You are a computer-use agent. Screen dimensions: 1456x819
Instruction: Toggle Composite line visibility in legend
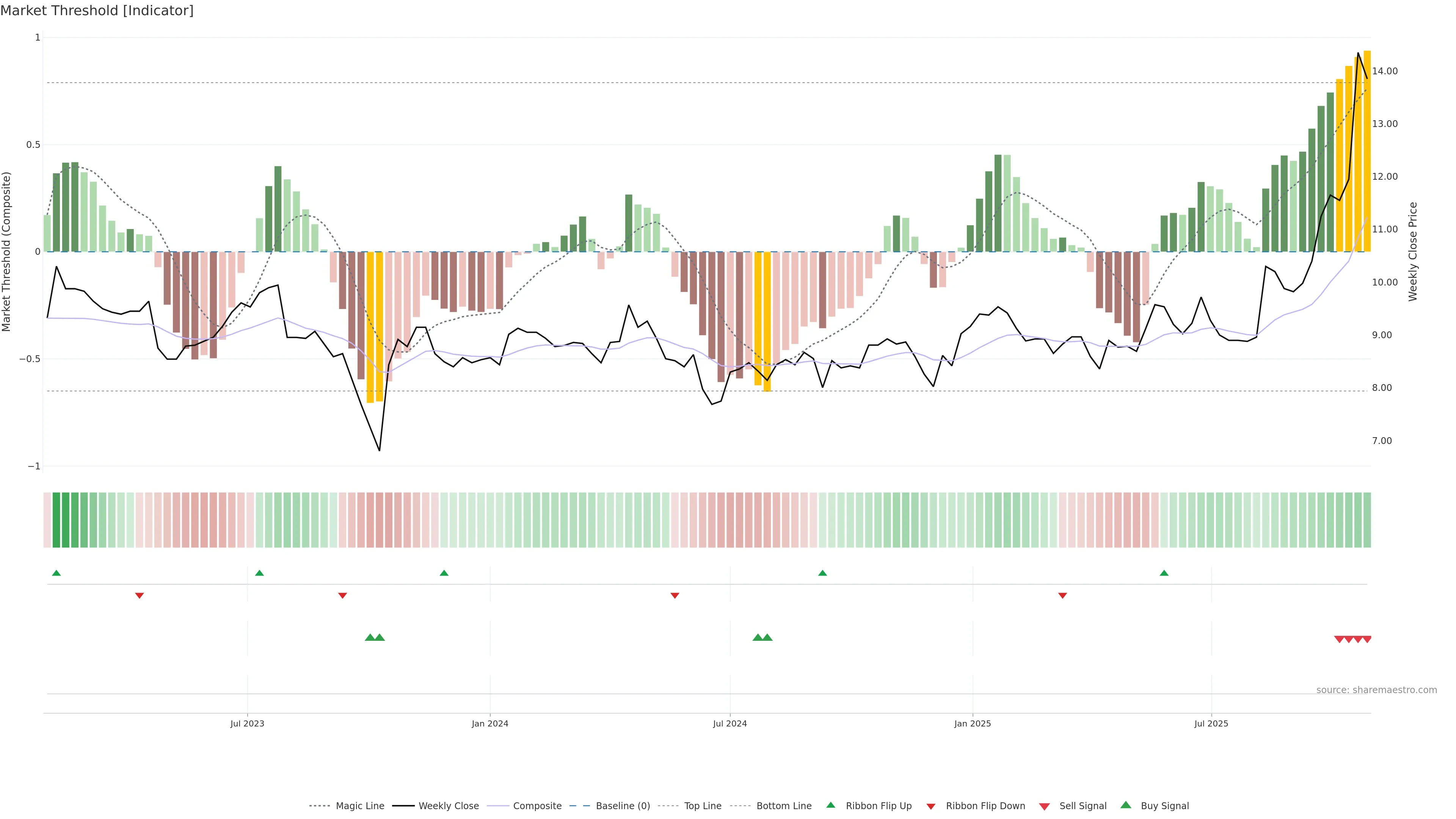pos(537,806)
